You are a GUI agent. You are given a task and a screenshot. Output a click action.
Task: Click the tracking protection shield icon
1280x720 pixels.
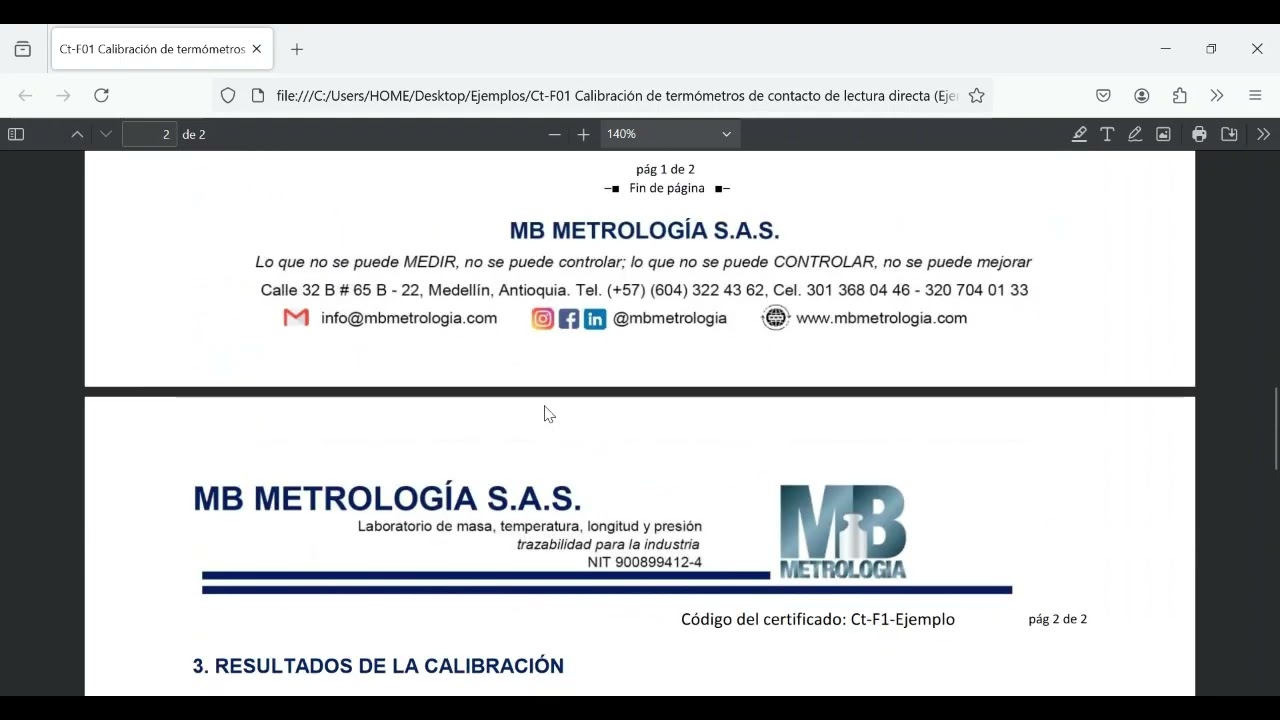click(228, 96)
